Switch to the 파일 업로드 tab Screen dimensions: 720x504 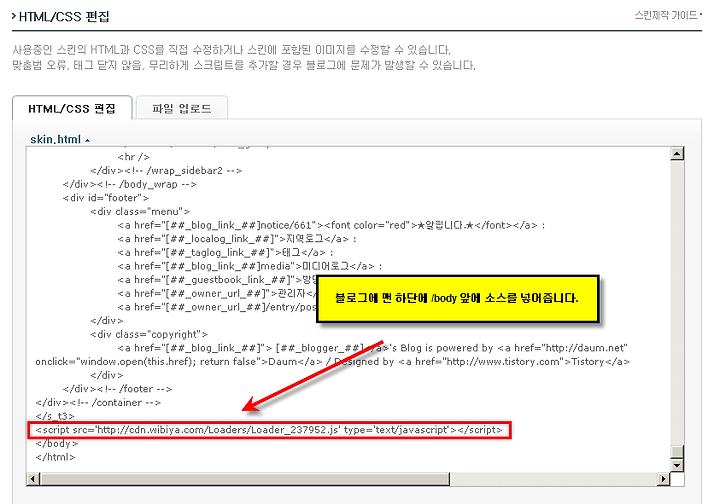click(182, 109)
